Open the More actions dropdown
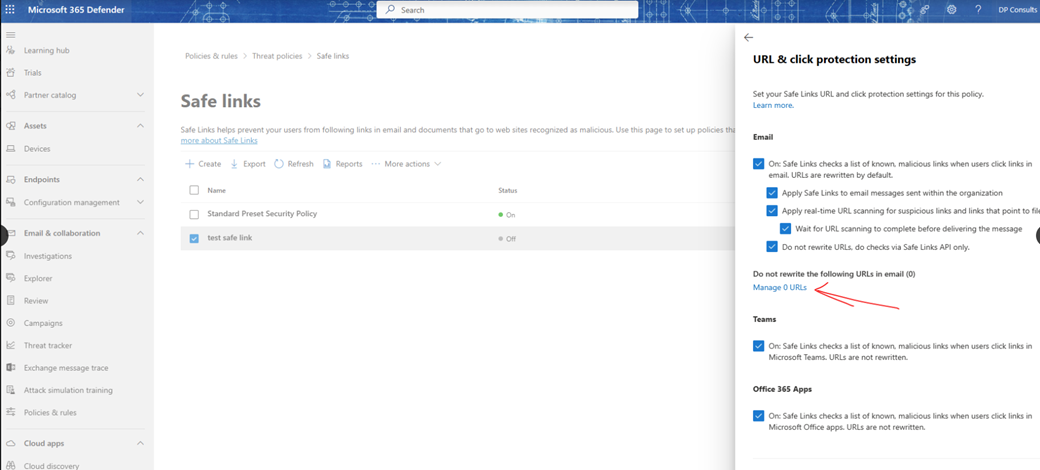The image size is (1040, 470). (406, 164)
